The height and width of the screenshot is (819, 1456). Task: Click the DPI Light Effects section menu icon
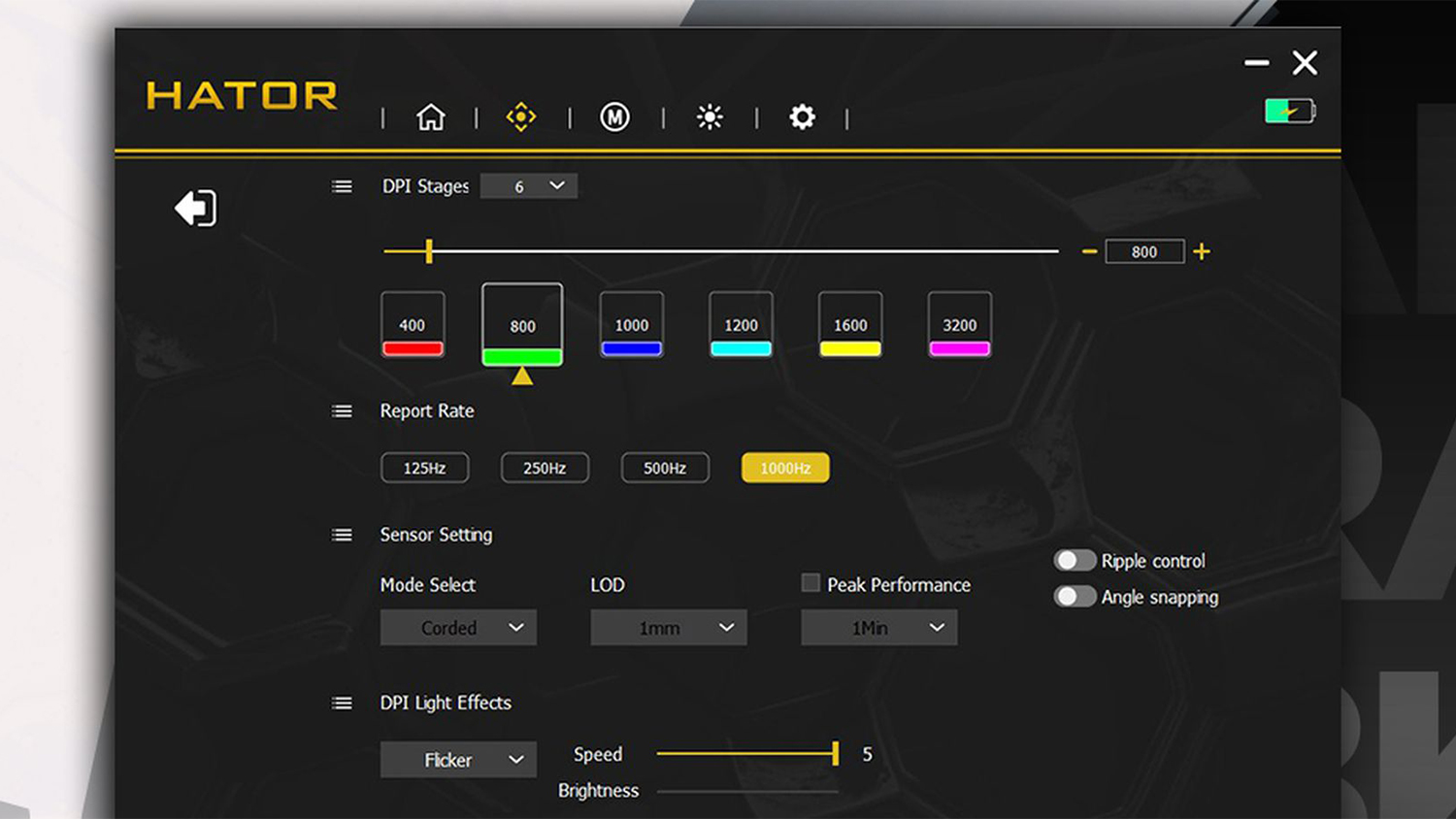click(x=342, y=703)
